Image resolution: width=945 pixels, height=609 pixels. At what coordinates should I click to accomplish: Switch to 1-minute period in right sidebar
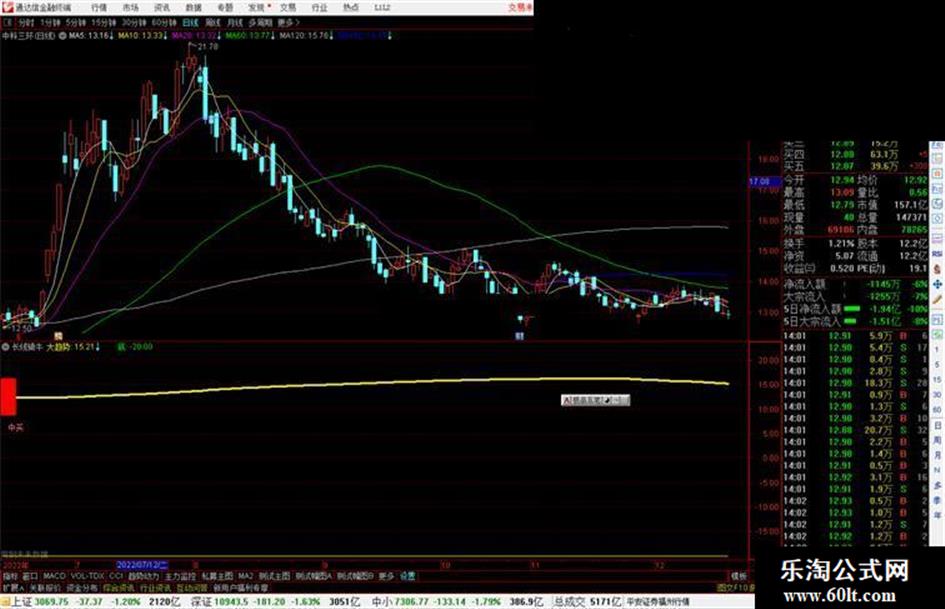[937, 350]
